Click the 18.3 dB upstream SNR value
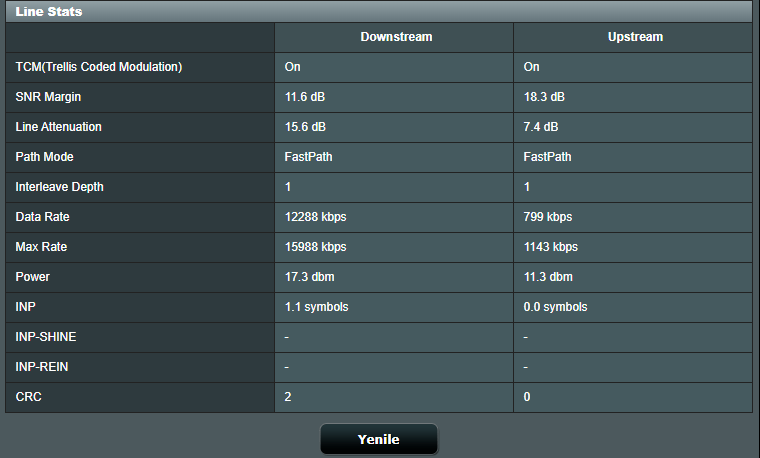The height and width of the screenshot is (458, 760). point(544,97)
